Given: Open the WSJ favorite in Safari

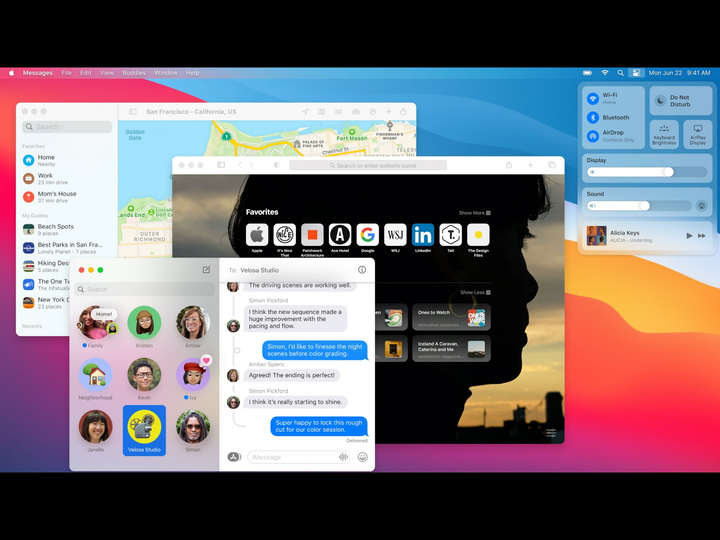Looking at the screenshot, I should [x=395, y=235].
